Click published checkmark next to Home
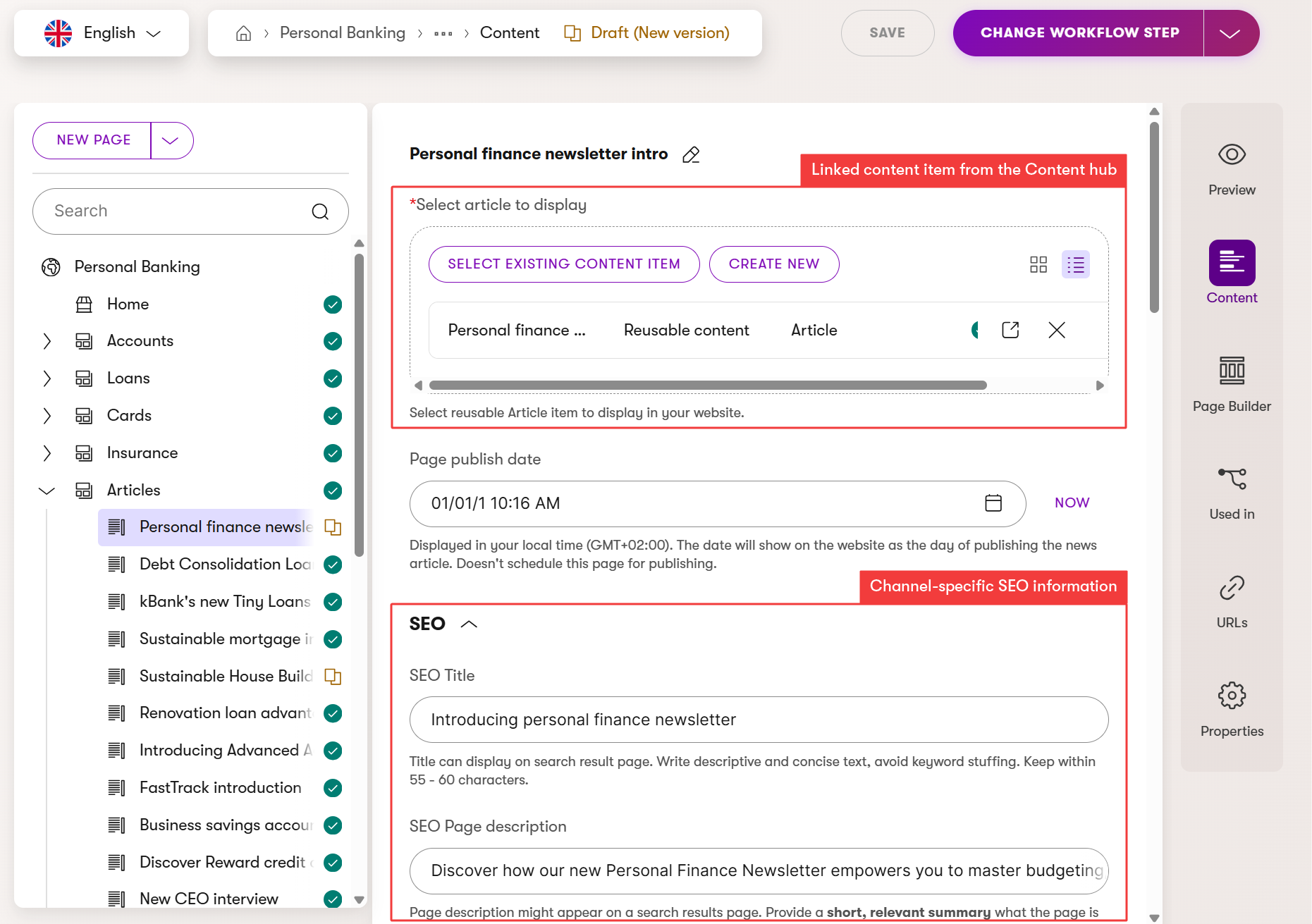 (x=333, y=304)
